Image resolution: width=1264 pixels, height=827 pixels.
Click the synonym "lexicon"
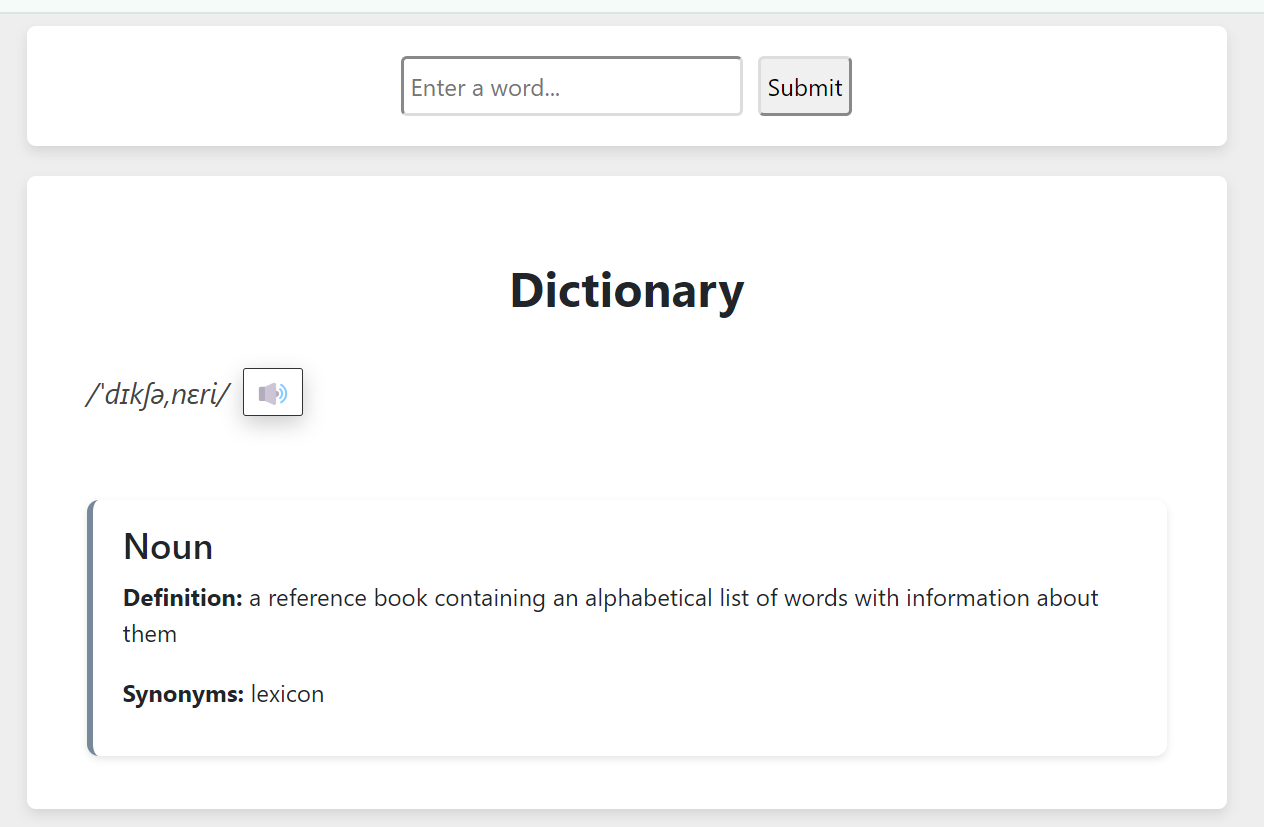(x=288, y=694)
